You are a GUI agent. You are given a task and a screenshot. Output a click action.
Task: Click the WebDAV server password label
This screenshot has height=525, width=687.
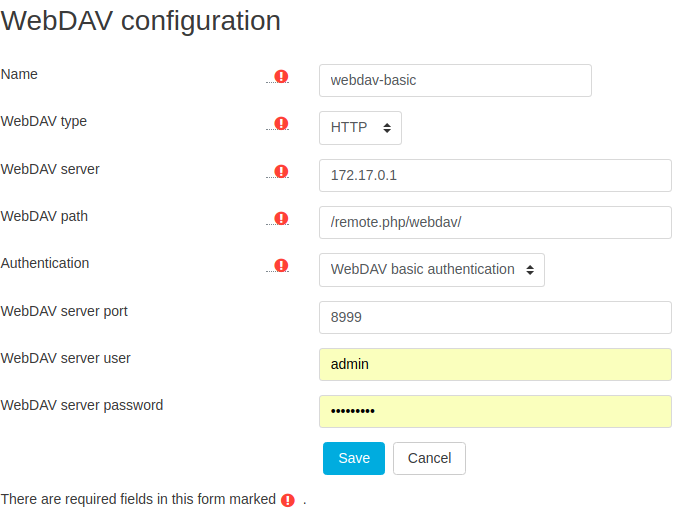pos(82,405)
